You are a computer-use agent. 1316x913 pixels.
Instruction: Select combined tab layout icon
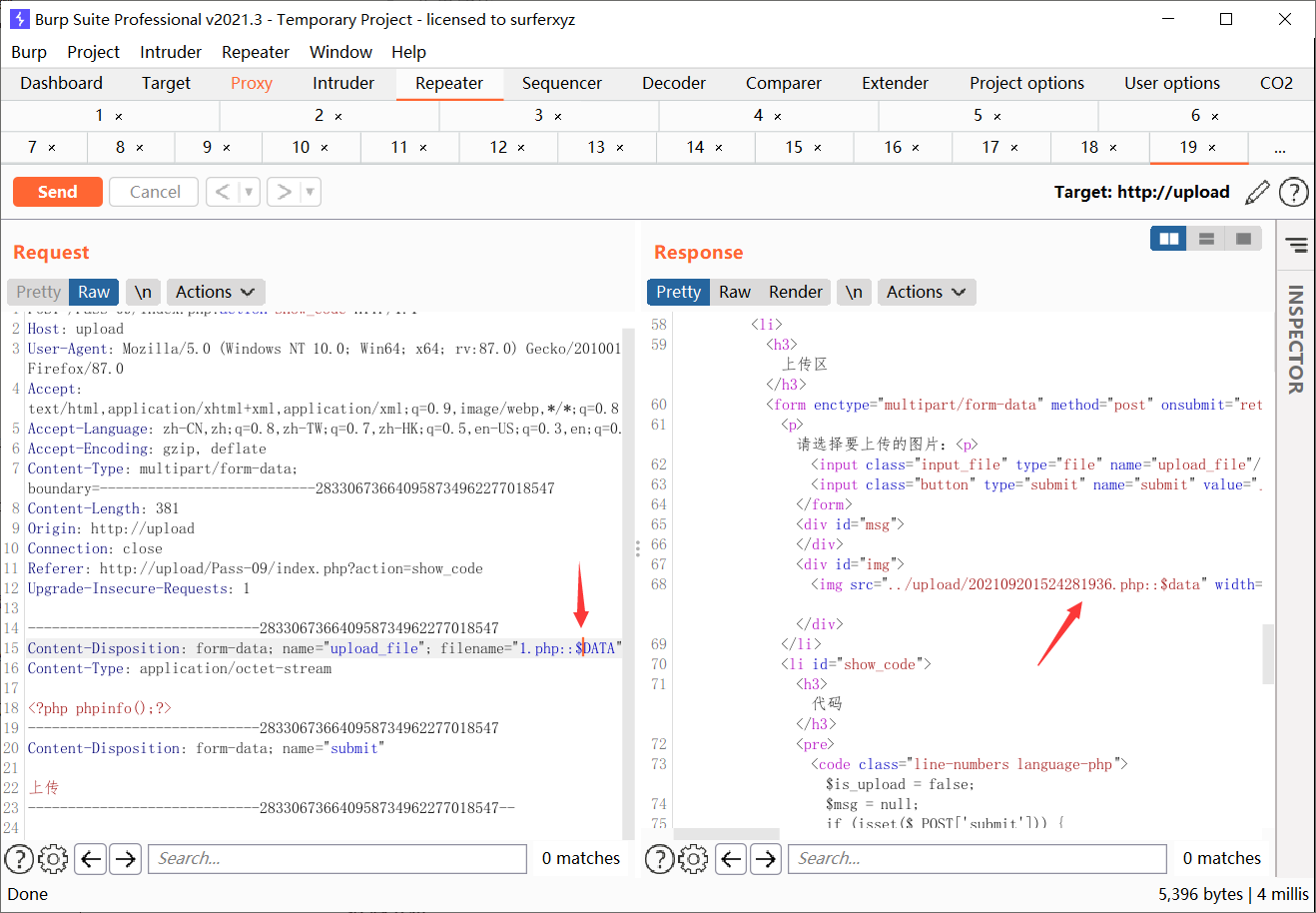[x=1243, y=239]
